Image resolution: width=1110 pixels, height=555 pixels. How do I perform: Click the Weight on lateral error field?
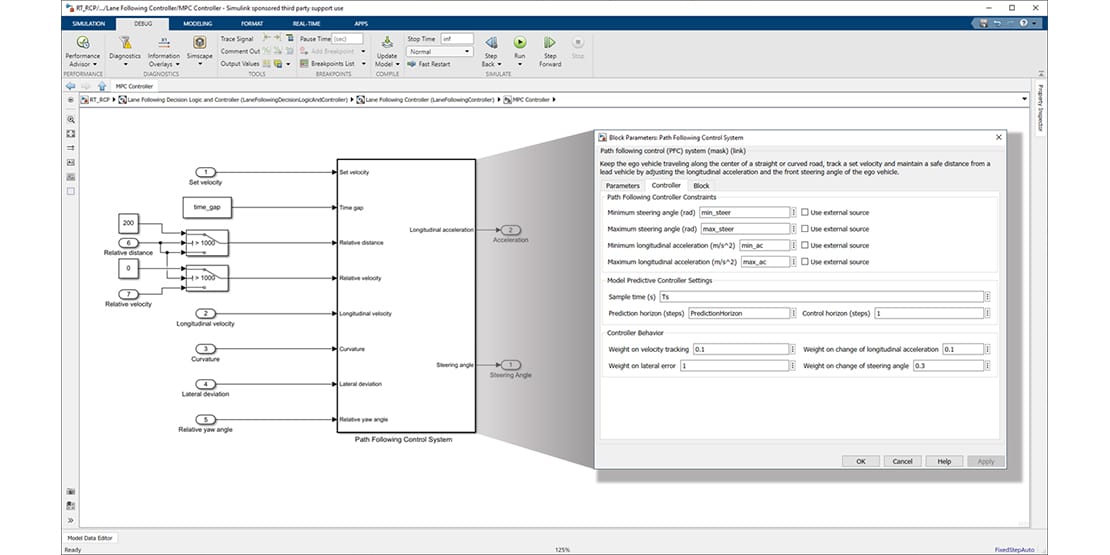pyautogui.click(x=735, y=366)
